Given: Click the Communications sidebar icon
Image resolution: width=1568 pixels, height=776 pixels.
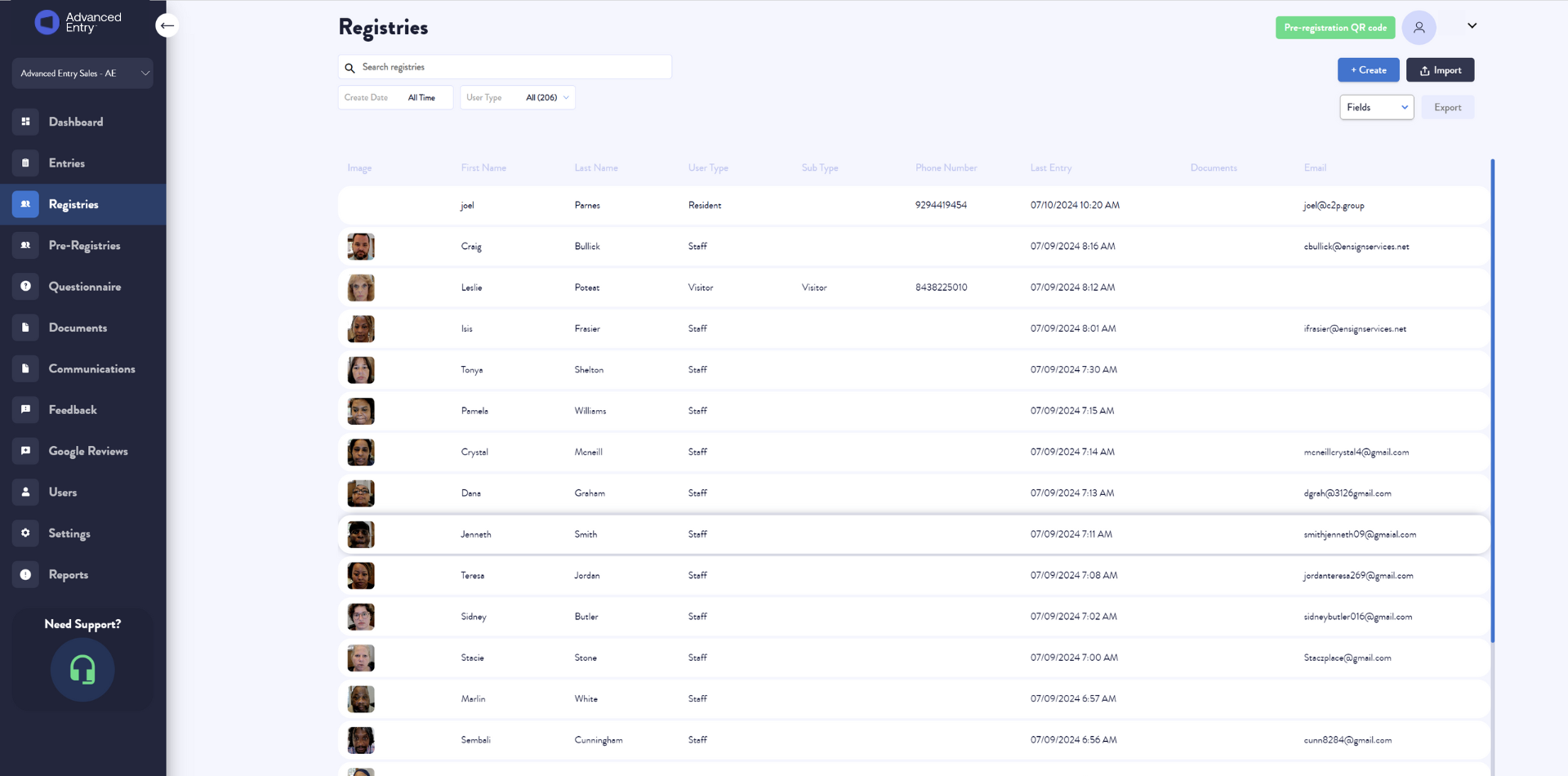Looking at the screenshot, I should coord(25,368).
